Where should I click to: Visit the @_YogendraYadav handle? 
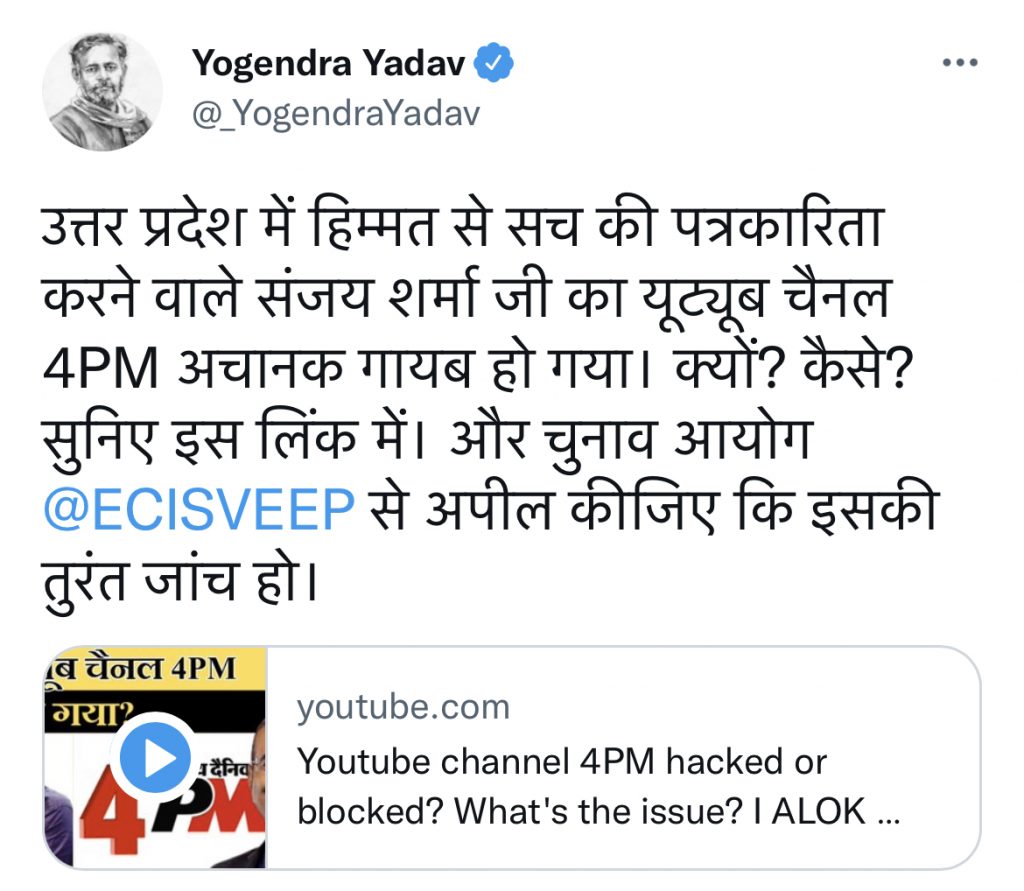336,114
